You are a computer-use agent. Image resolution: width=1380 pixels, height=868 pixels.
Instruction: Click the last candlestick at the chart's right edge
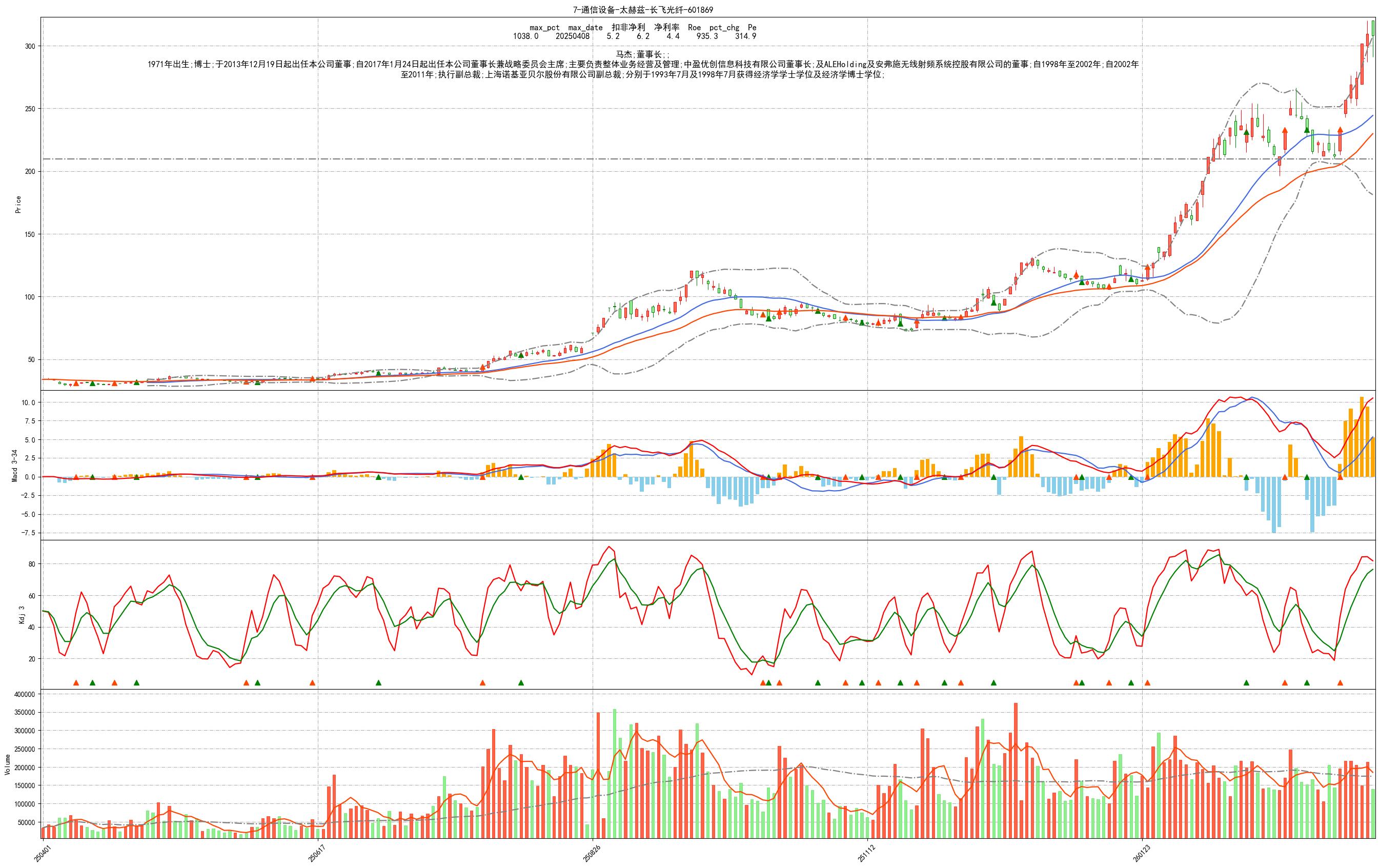pyautogui.click(x=1373, y=29)
